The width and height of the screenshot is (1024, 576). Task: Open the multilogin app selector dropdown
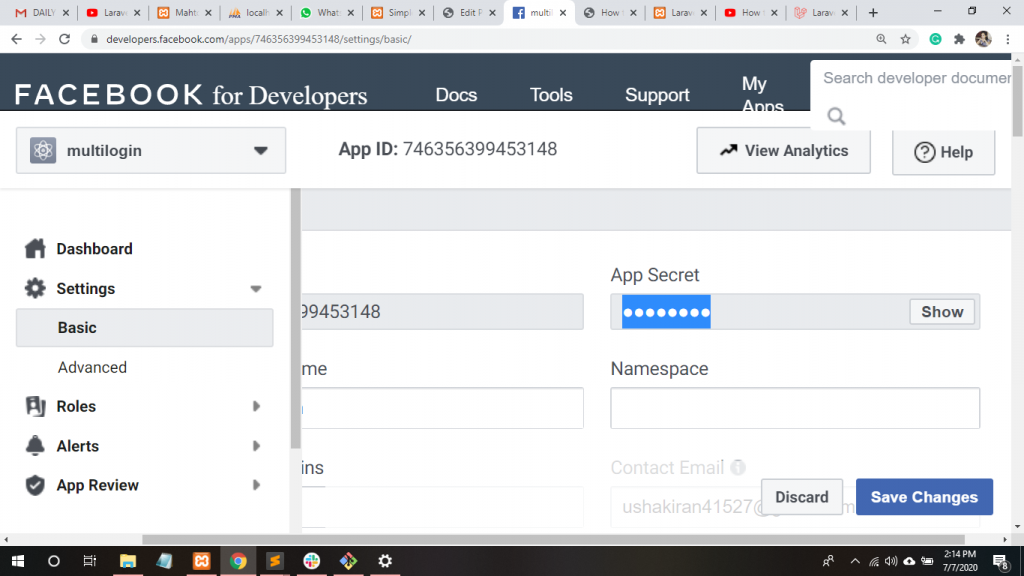point(151,151)
